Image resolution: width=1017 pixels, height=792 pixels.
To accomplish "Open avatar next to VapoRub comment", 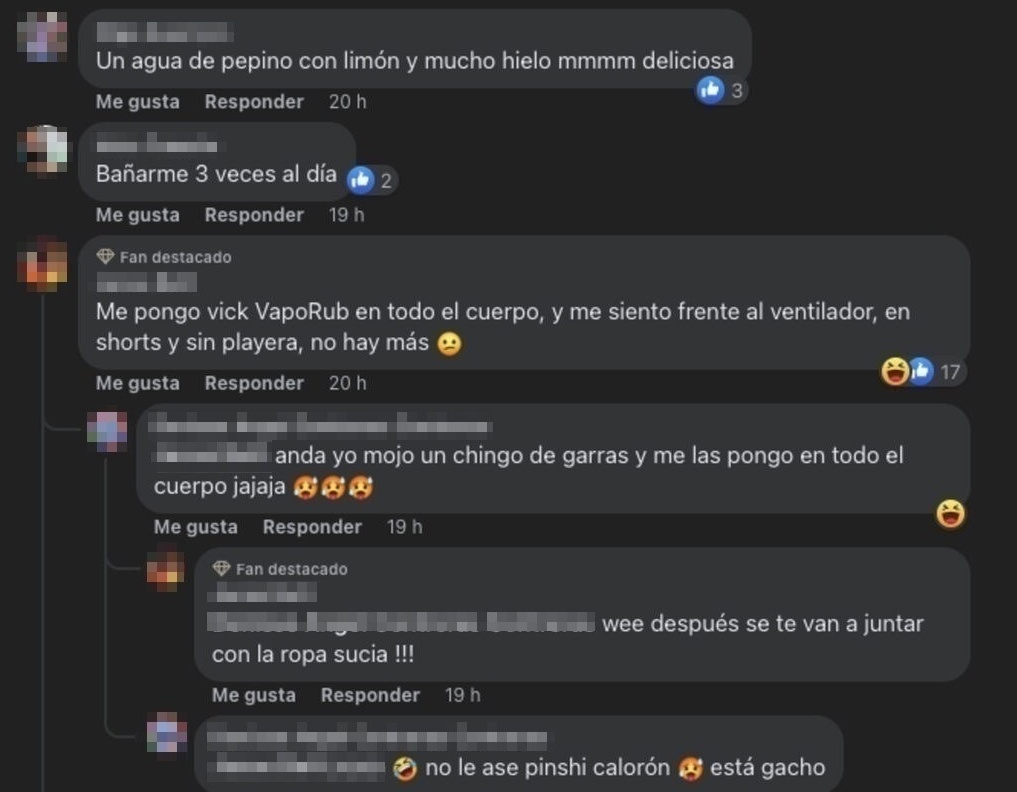I will coord(42,264).
